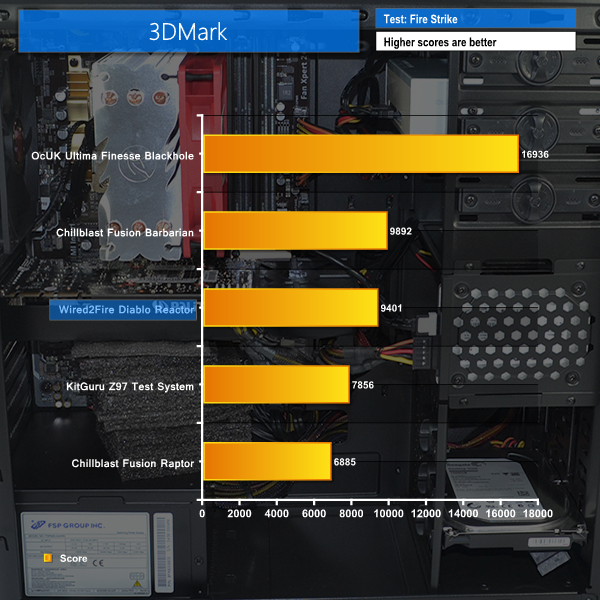600x600 pixels.
Task: Click the Chillblast Fusion Barbarian bar
Action: click(296, 231)
